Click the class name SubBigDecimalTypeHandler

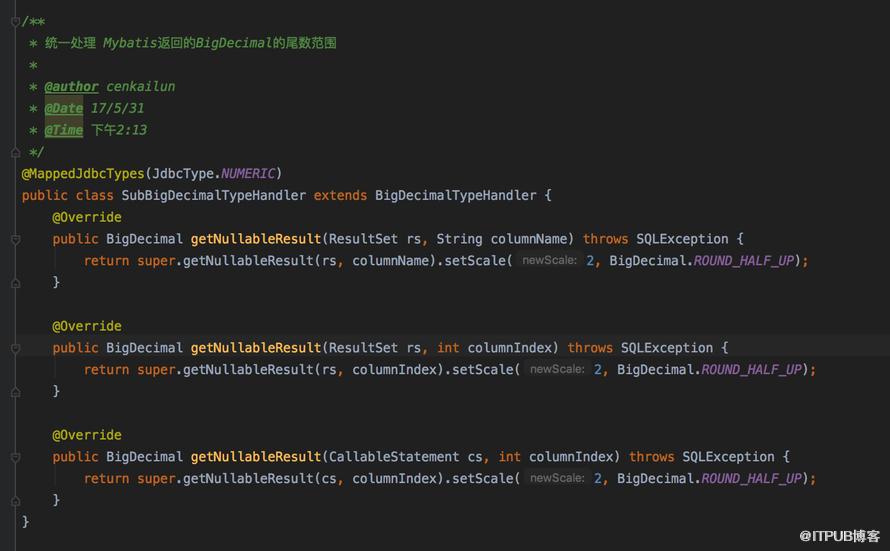click(x=213, y=196)
